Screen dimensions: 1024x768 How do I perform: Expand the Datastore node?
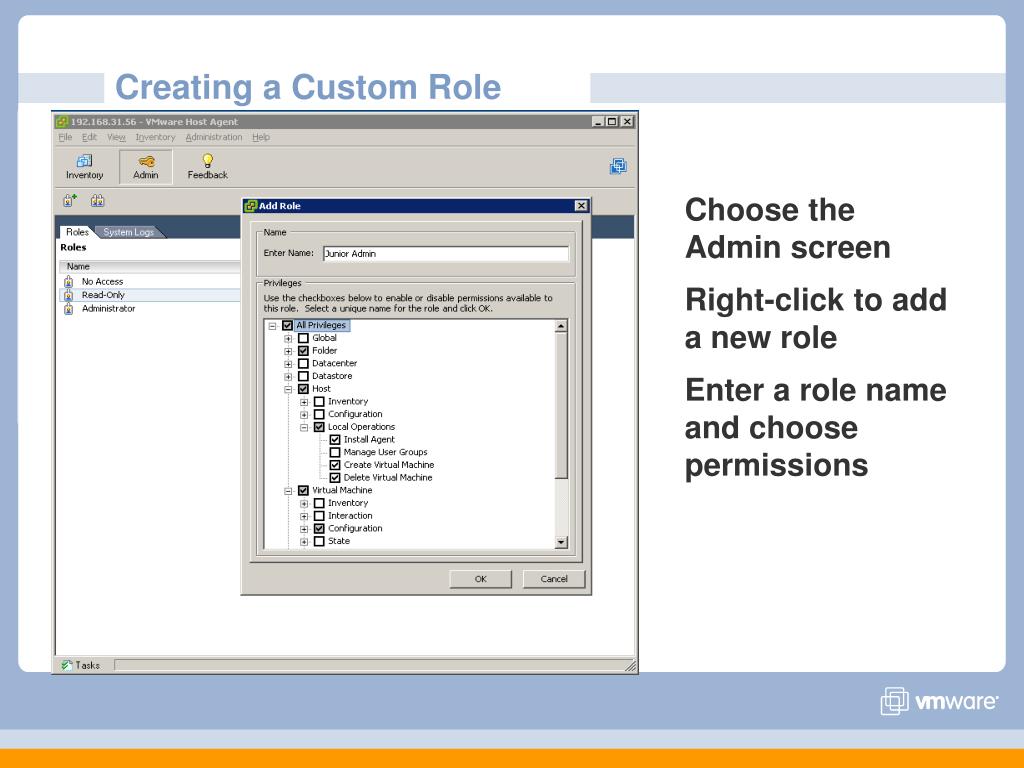pyautogui.click(x=288, y=377)
